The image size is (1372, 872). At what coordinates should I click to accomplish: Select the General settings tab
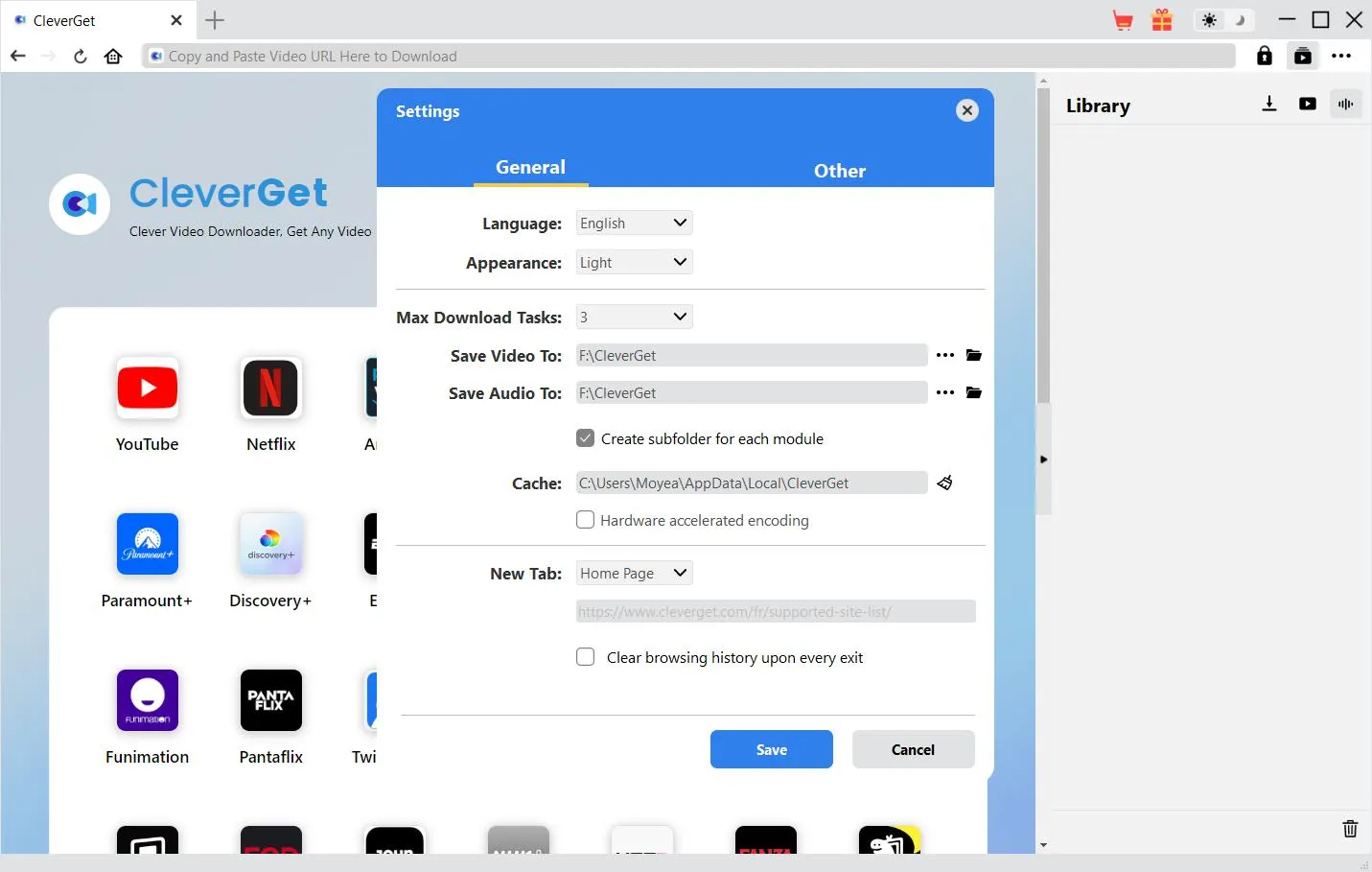[x=530, y=168]
